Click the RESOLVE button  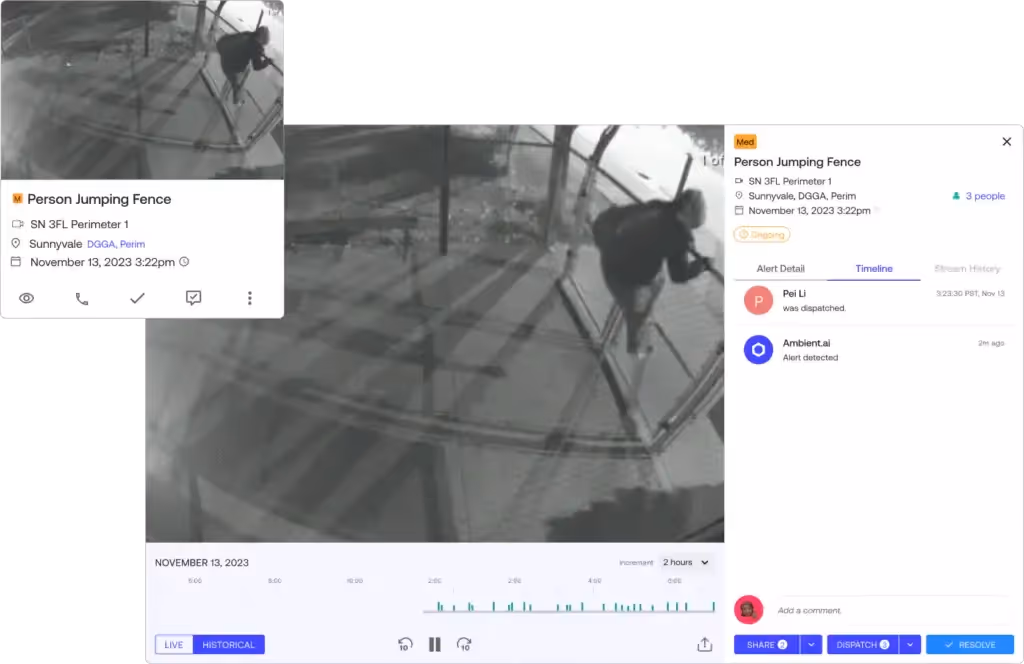970,644
